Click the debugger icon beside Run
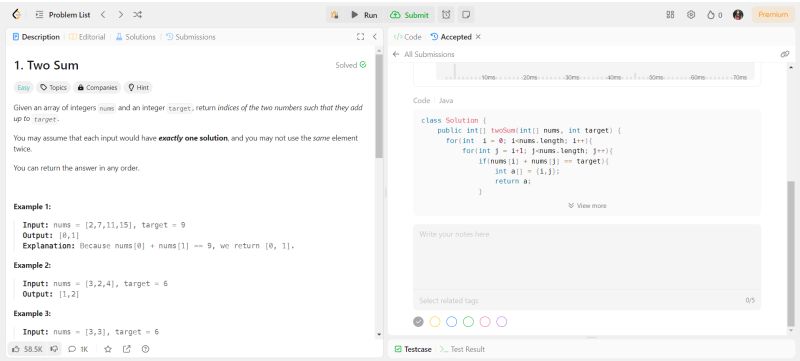Image resolution: width=800 pixels, height=361 pixels. 335,15
